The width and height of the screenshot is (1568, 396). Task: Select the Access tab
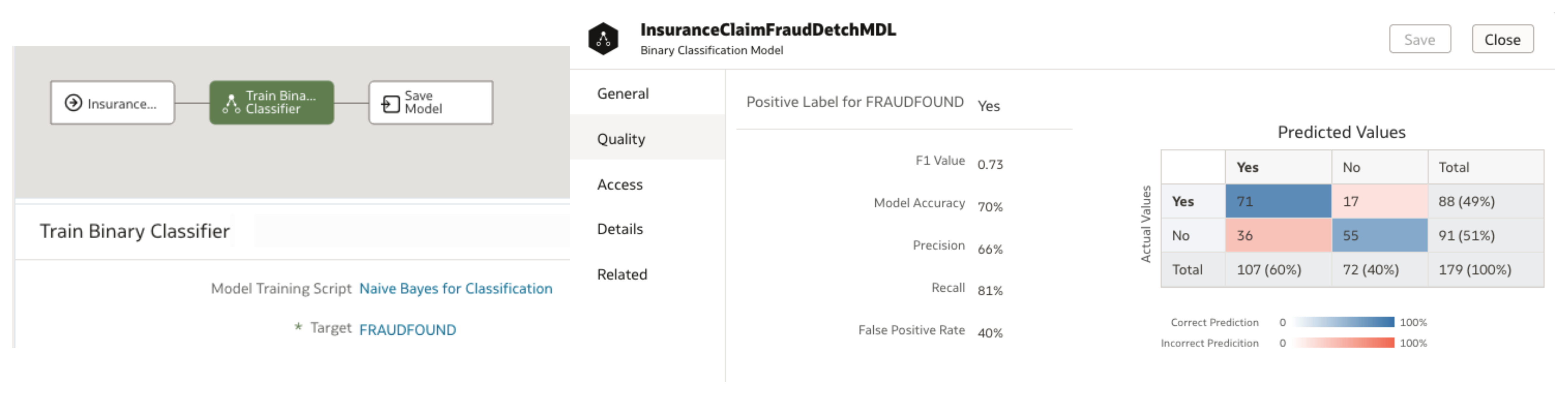[620, 184]
